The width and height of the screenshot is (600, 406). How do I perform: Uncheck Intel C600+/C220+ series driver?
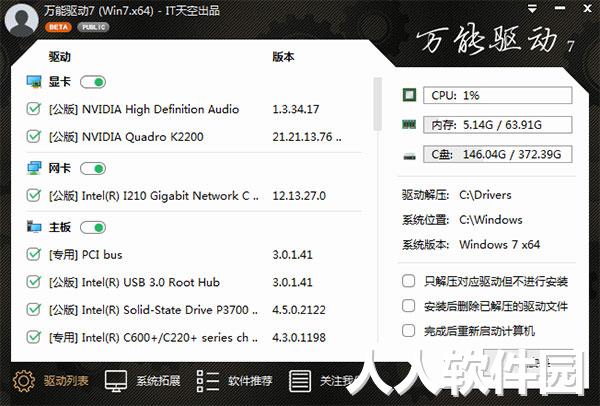34,337
